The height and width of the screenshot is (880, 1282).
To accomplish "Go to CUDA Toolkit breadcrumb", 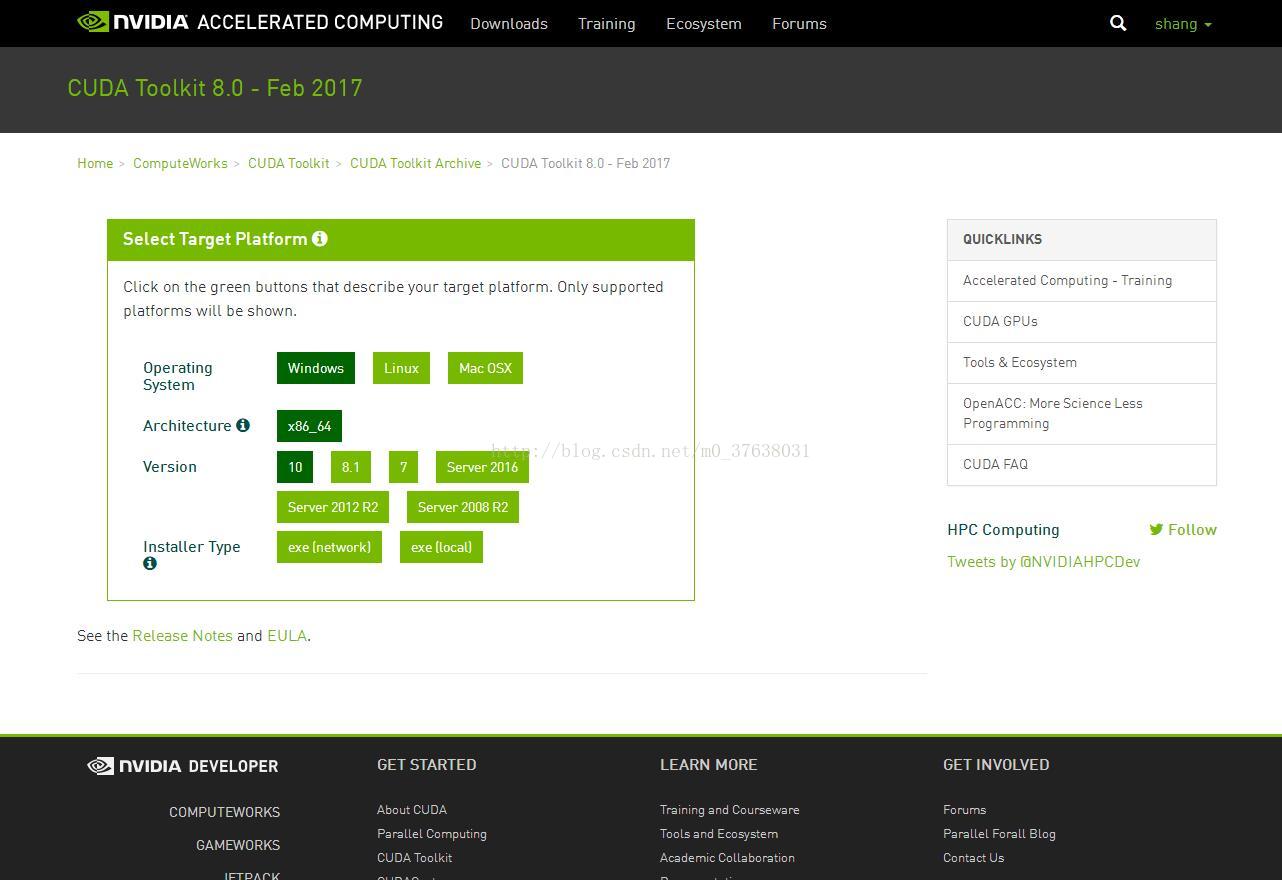I will click(x=289, y=163).
